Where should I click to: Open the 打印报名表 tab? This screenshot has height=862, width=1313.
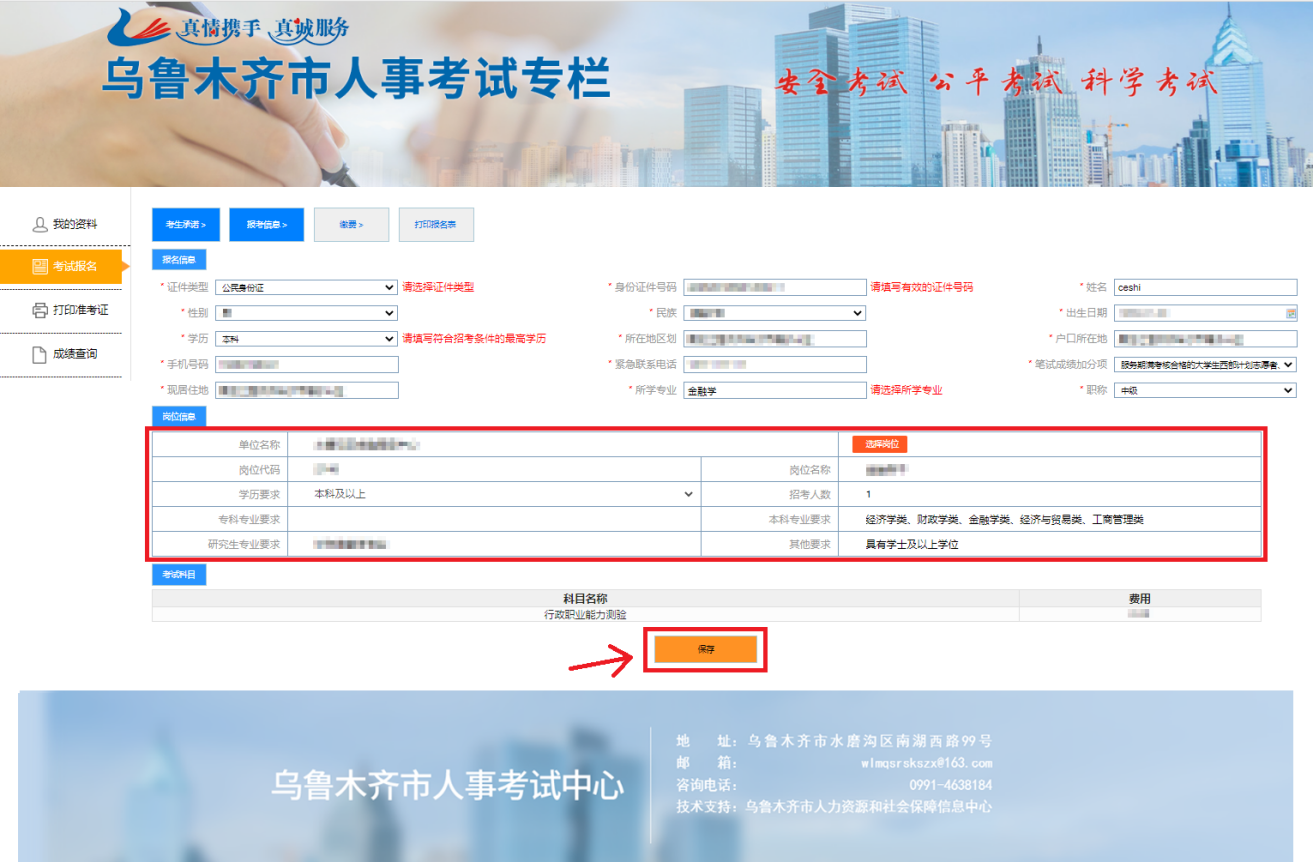tap(436, 225)
